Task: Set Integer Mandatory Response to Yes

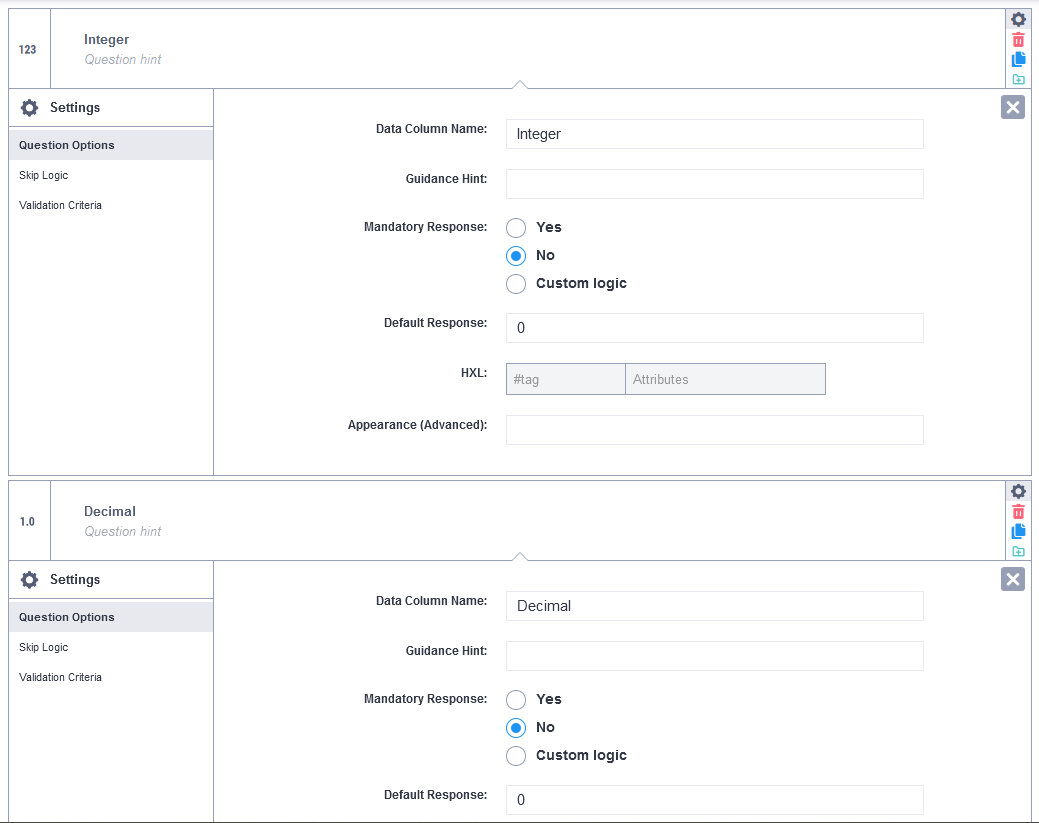Action: tap(516, 228)
